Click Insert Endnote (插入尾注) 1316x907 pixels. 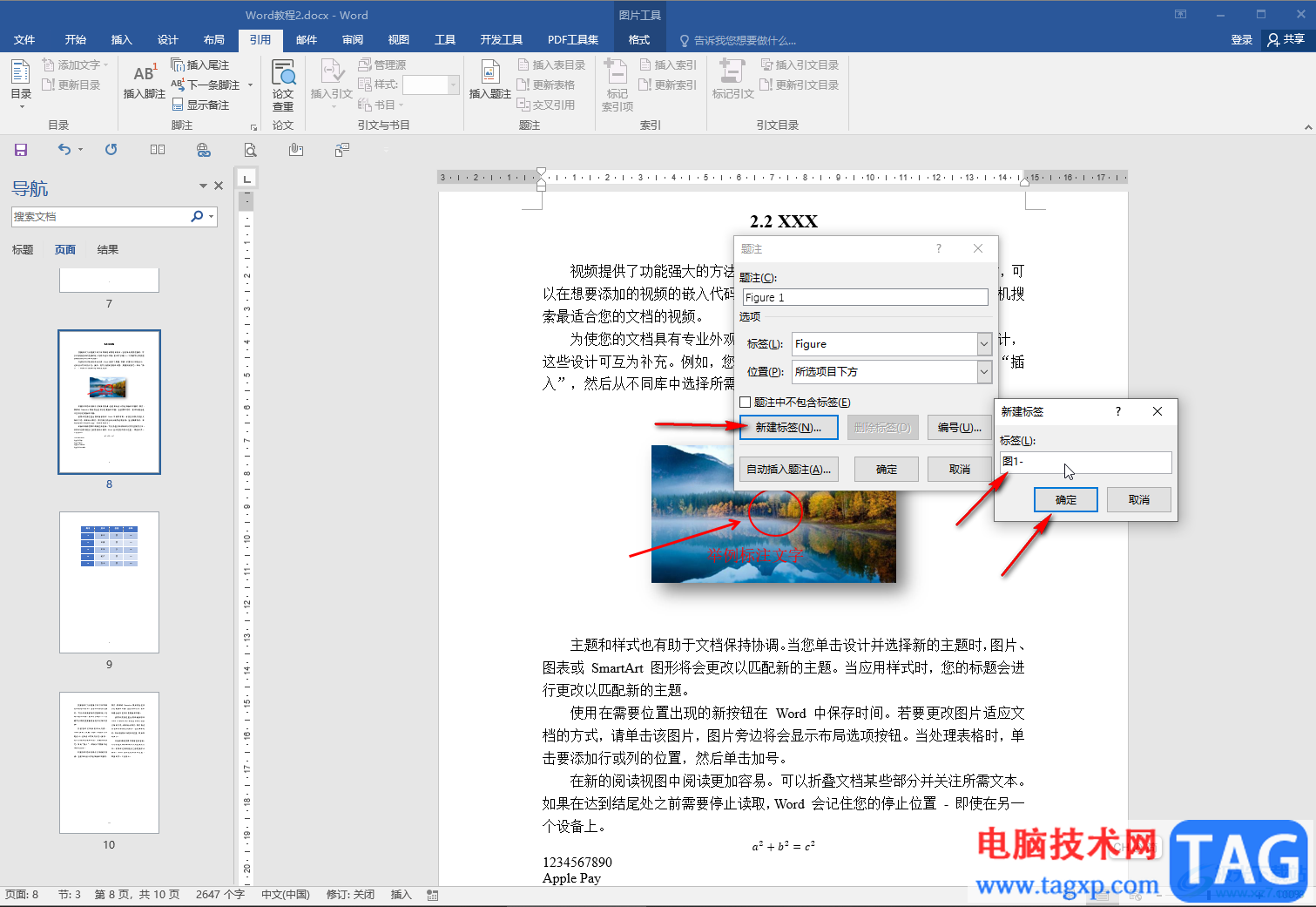200,64
